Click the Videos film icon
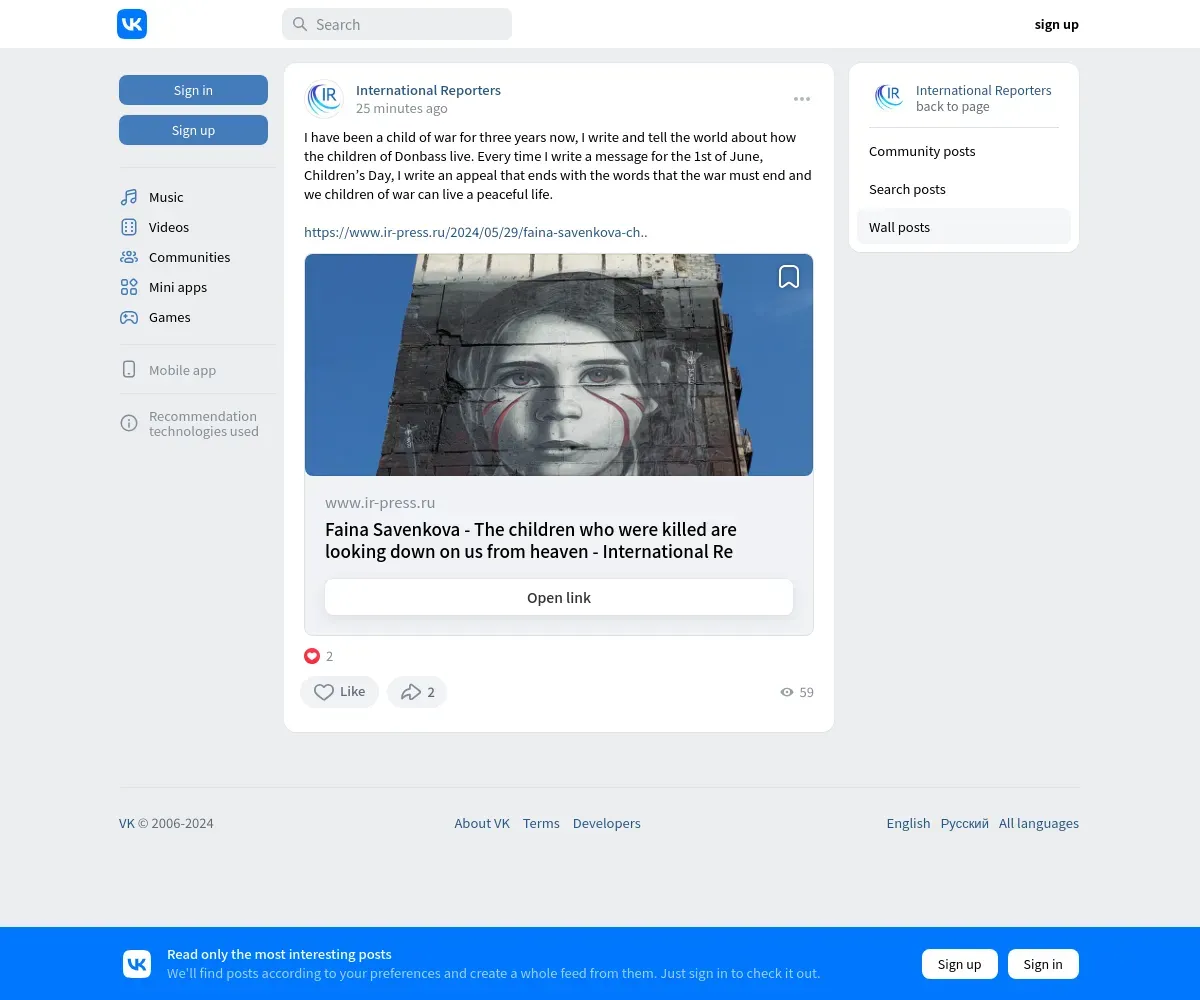Screen dimensions: 1200x1000 pos(129,227)
